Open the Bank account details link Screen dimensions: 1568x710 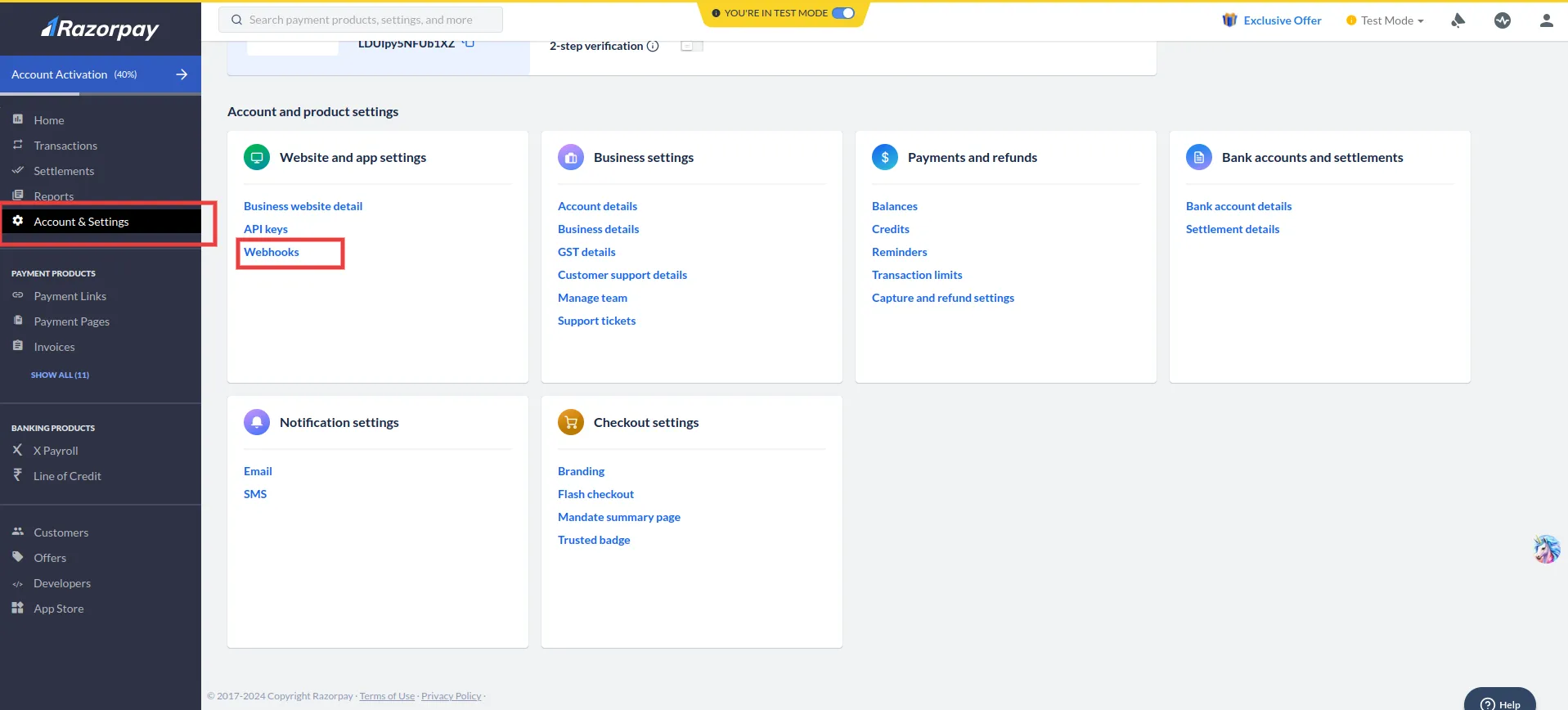[1239, 206]
